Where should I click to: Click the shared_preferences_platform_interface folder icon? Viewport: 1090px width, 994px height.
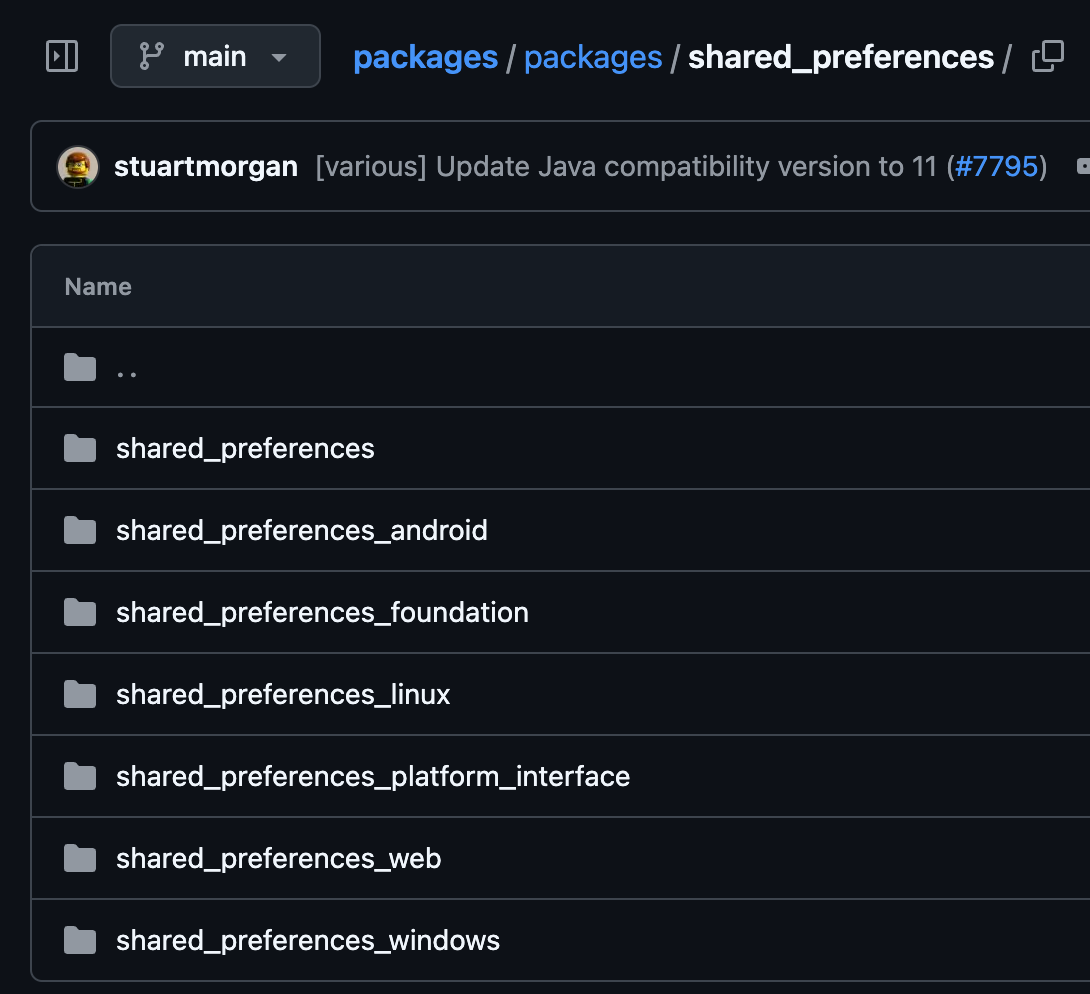(80, 776)
